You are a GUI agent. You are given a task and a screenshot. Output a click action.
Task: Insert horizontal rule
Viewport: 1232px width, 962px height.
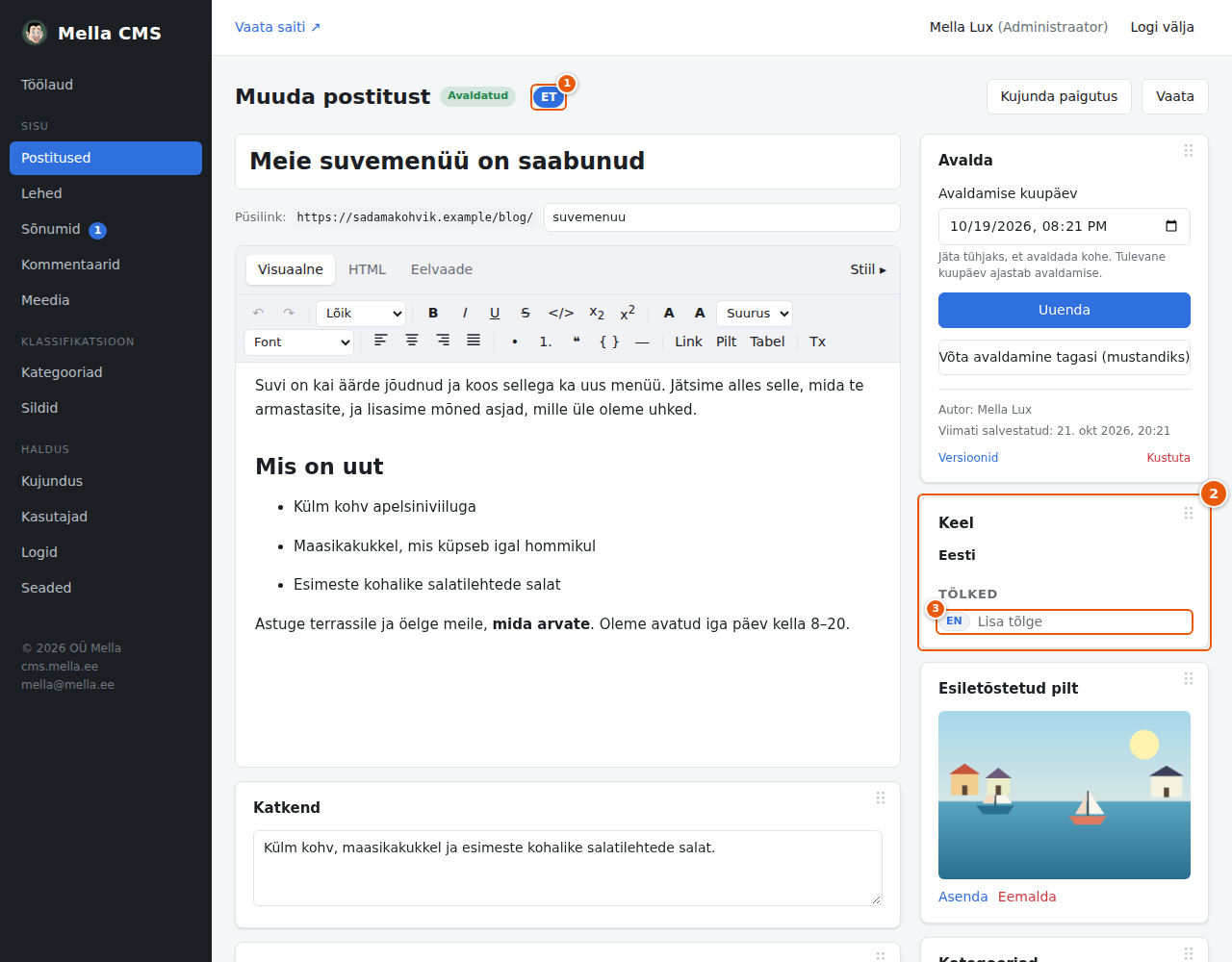pos(642,342)
